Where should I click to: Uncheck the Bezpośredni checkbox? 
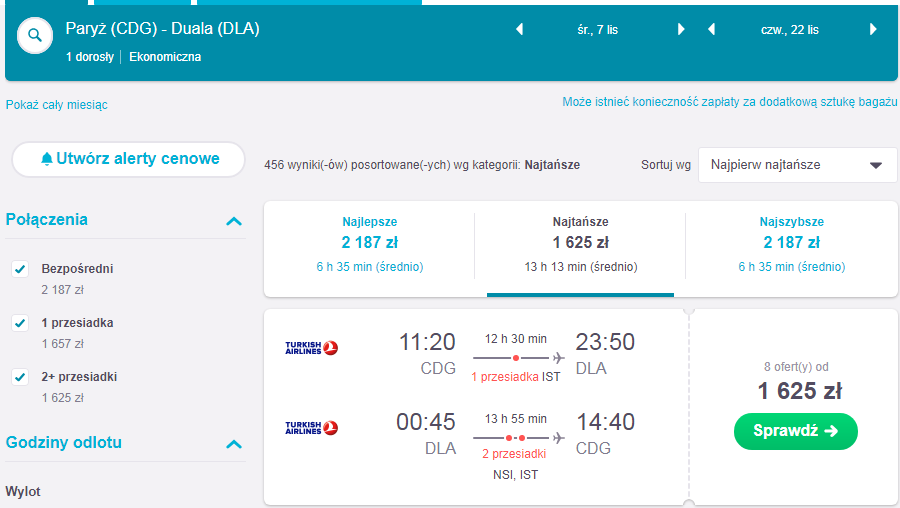[x=20, y=269]
